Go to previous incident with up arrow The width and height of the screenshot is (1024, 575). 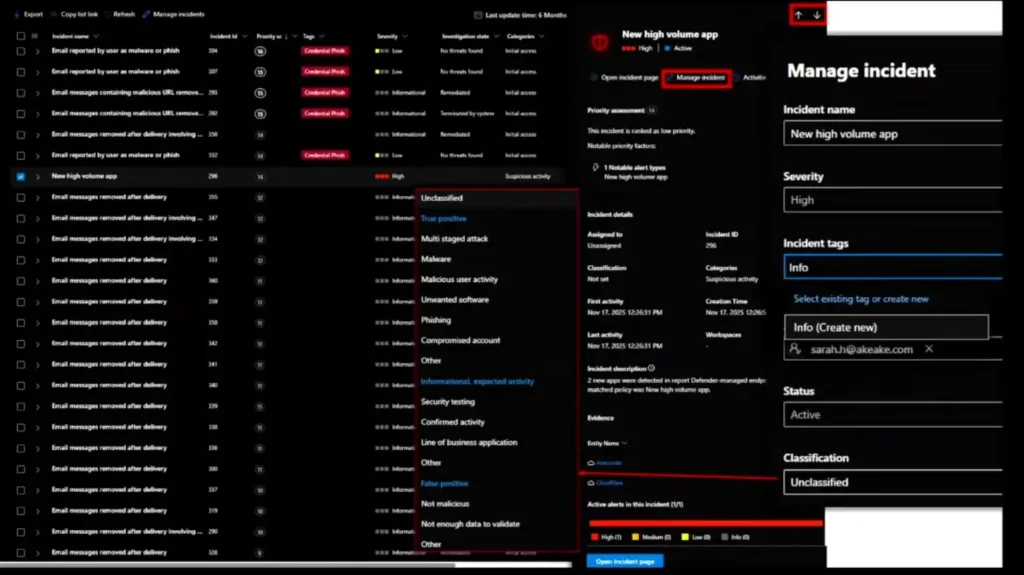(798, 15)
